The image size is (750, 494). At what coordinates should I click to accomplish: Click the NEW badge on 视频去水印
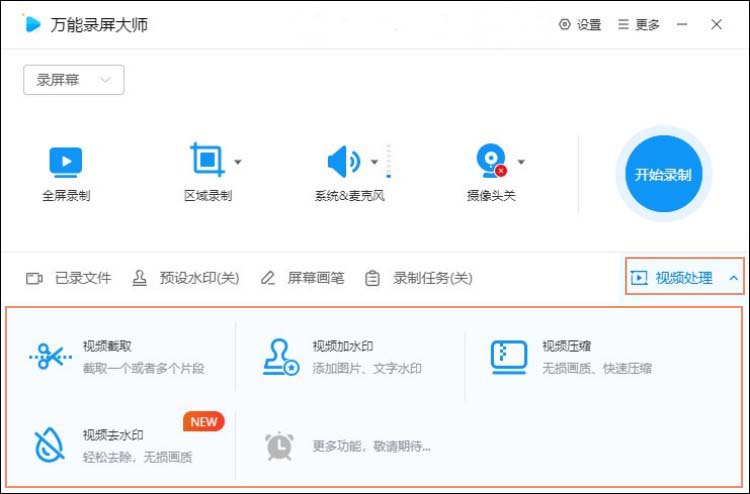point(204,421)
